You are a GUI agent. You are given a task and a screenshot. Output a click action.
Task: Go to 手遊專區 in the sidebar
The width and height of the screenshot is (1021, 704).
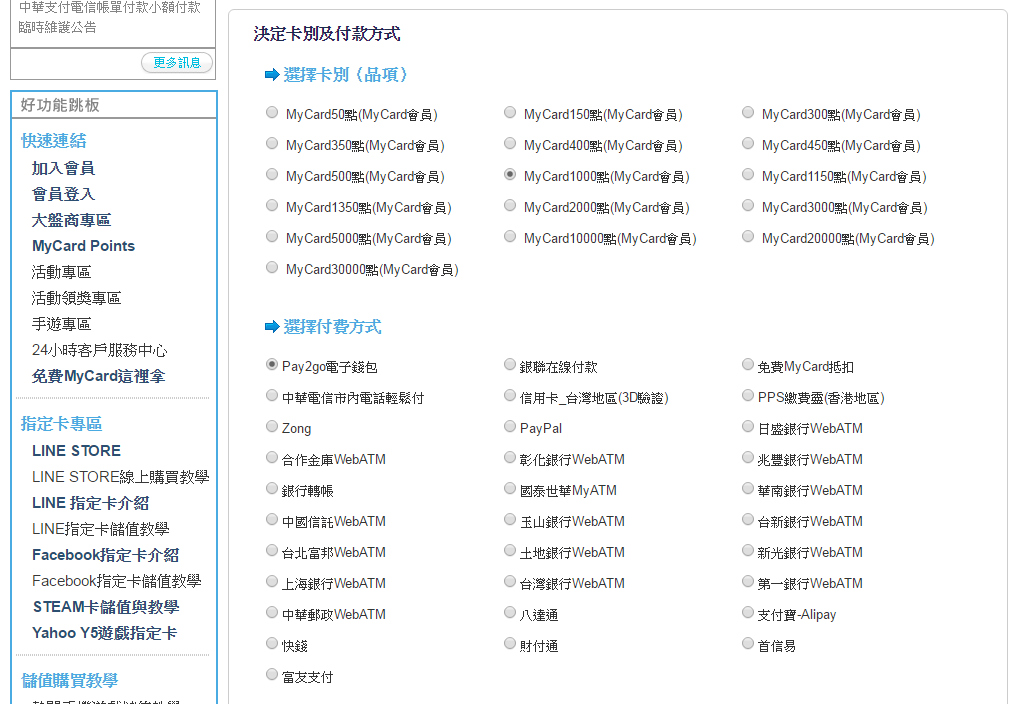[x=61, y=324]
